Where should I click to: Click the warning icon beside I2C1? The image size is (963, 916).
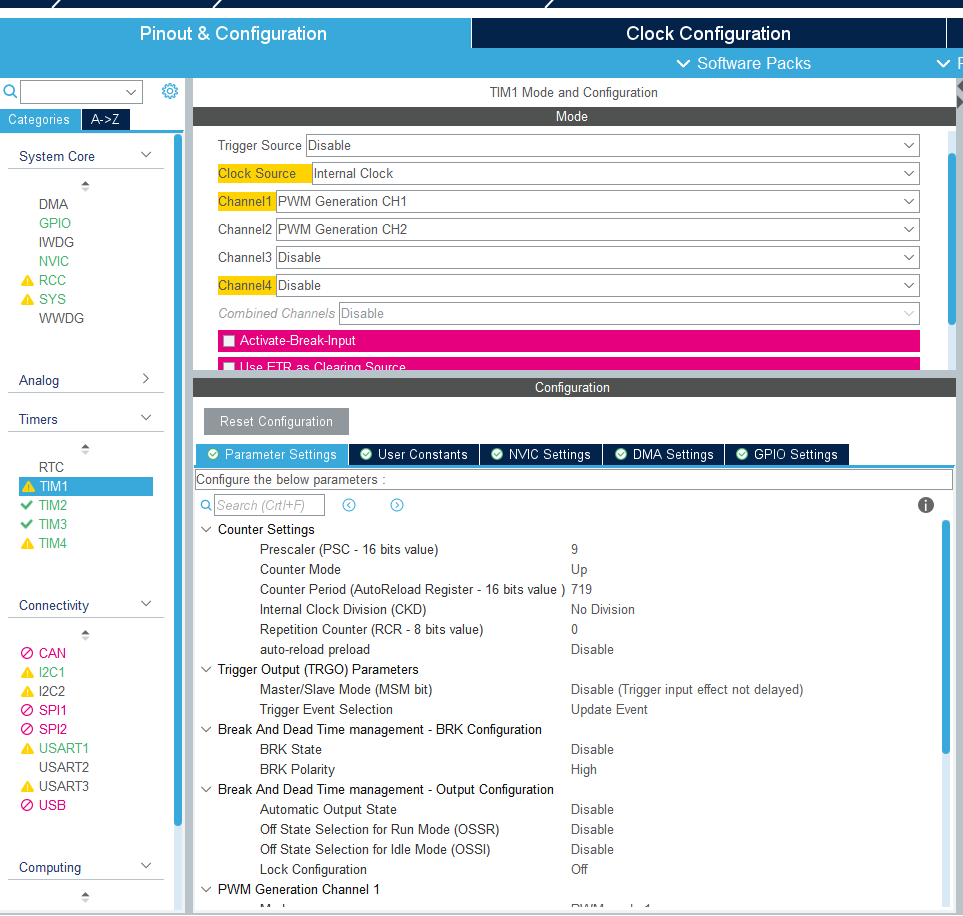pyautogui.click(x=27, y=673)
